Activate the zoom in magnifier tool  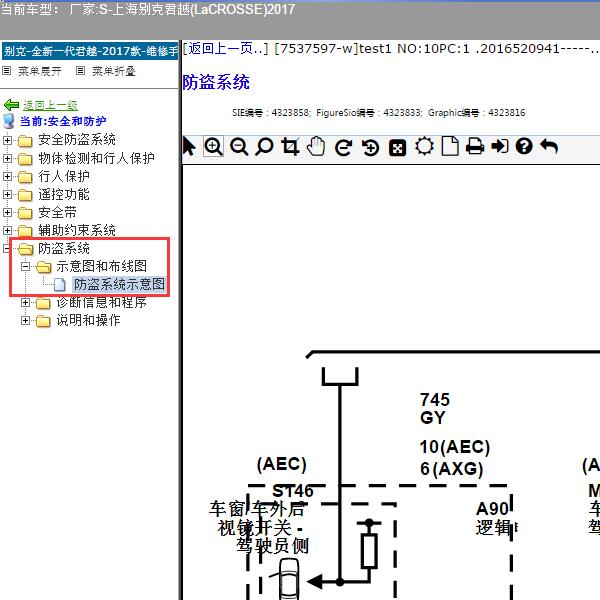[213, 147]
